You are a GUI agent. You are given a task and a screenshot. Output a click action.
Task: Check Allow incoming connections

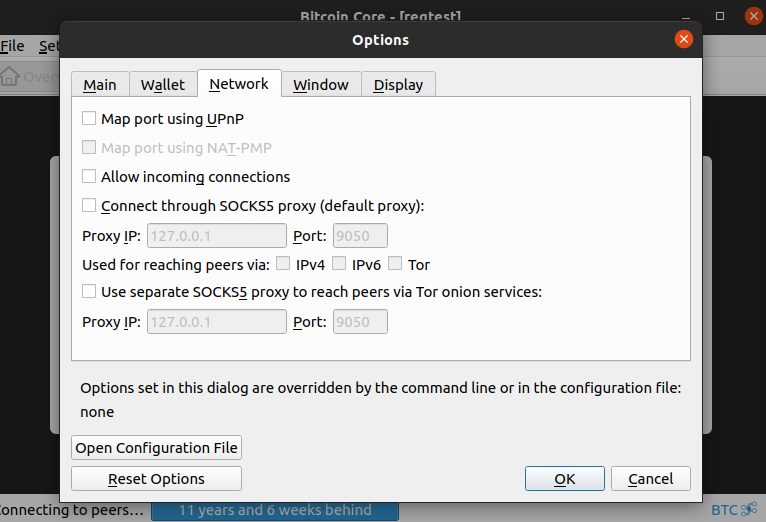90,176
